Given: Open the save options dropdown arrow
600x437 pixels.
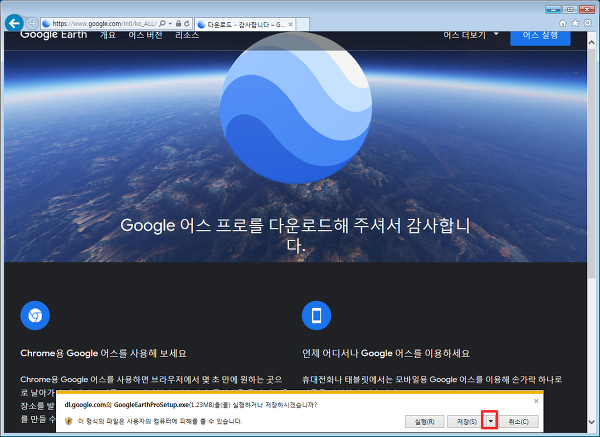Looking at the screenshot, I should pyautogui.click(x=490, y=421).
